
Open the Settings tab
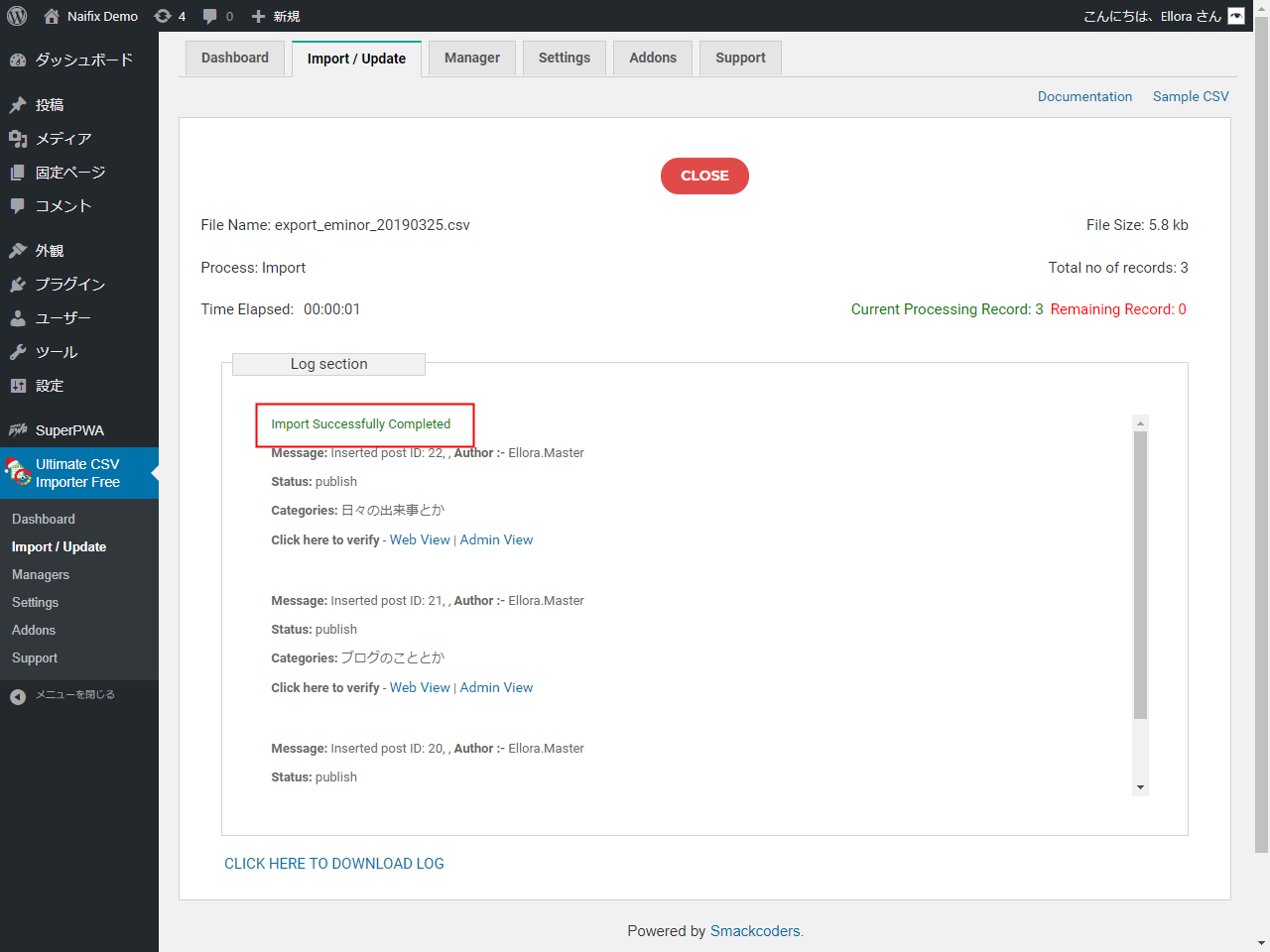coord(565,58)
